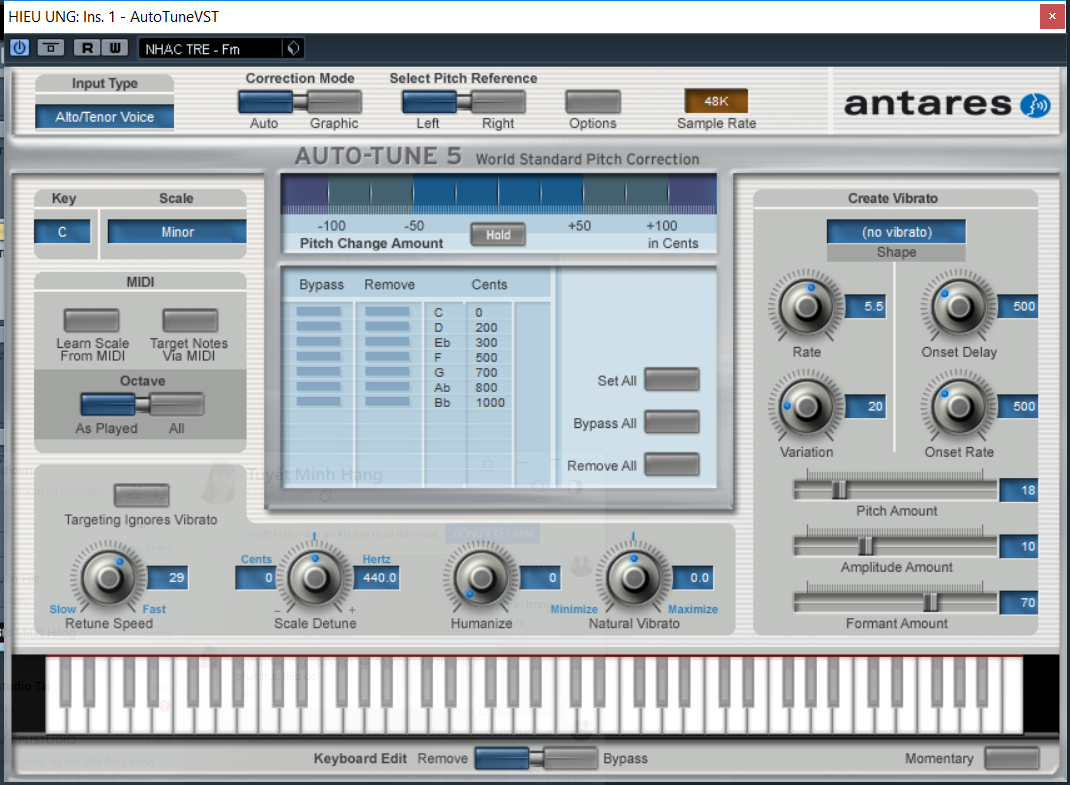
Task: Click the Retune Speed knob
Action: point(109,577)
